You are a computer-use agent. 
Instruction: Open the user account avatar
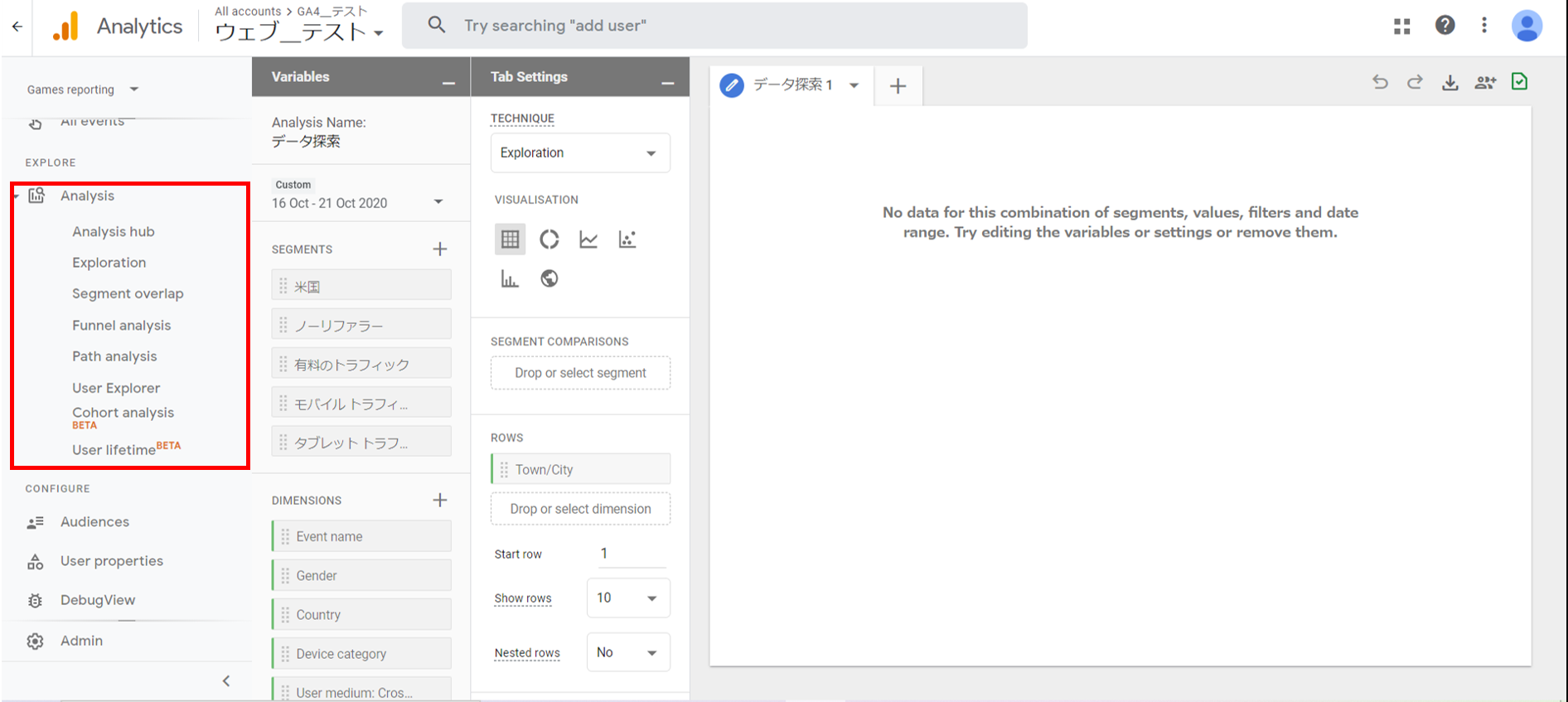(x=1527, y=26)
